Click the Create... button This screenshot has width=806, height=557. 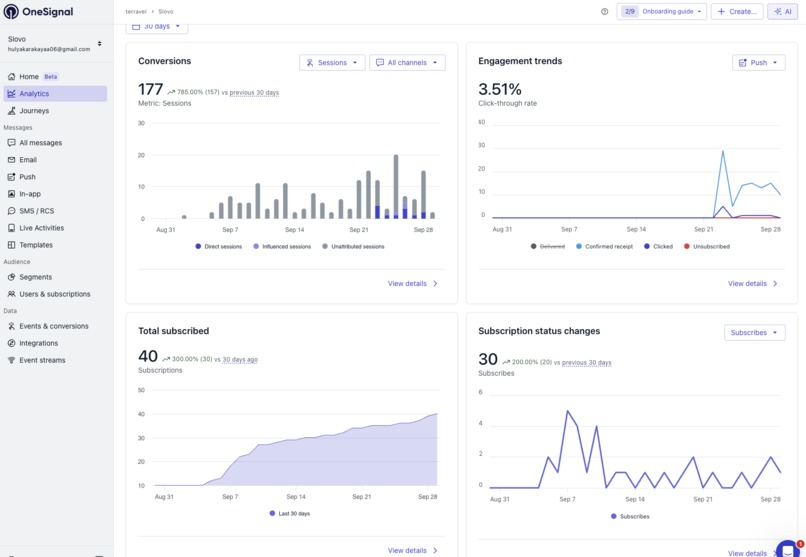coord(737,11)
